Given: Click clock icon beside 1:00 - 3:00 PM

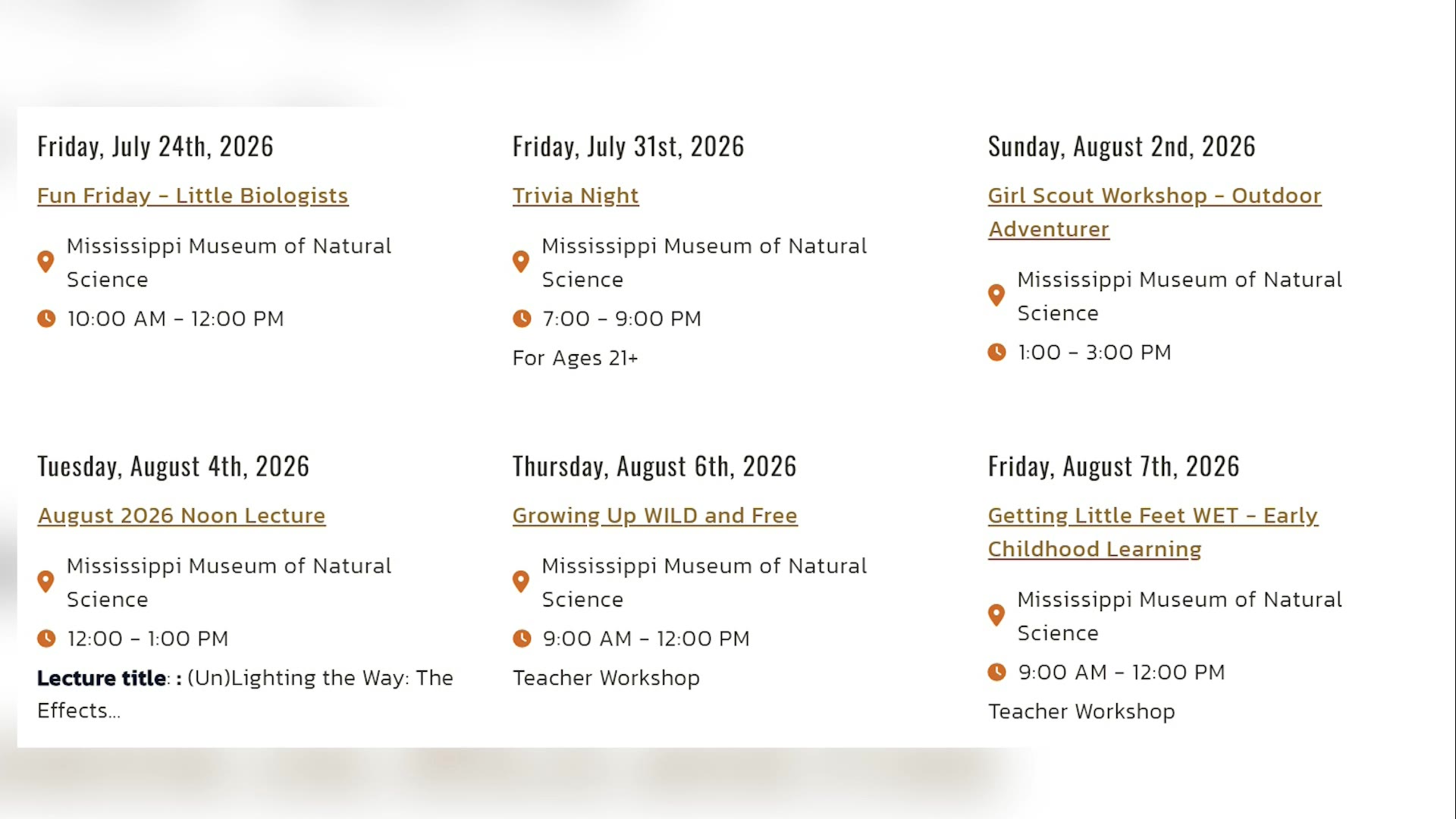Looking at the screenshot, I should click(x=996, y=352).
